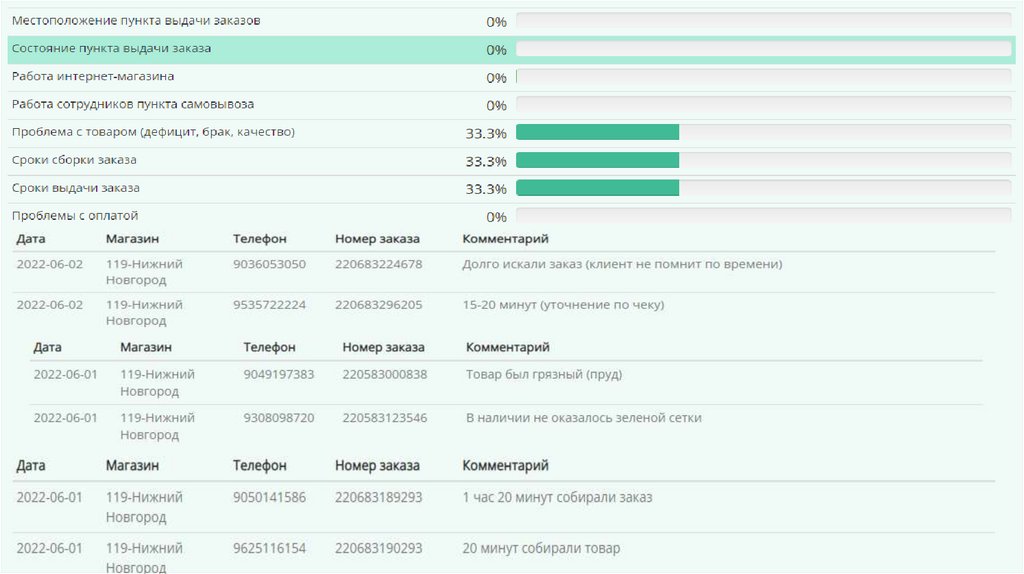The image size is (1024, 574).
Task: Click phone number 9050141586
Action: pyautogui.click(x=269, y=497)
